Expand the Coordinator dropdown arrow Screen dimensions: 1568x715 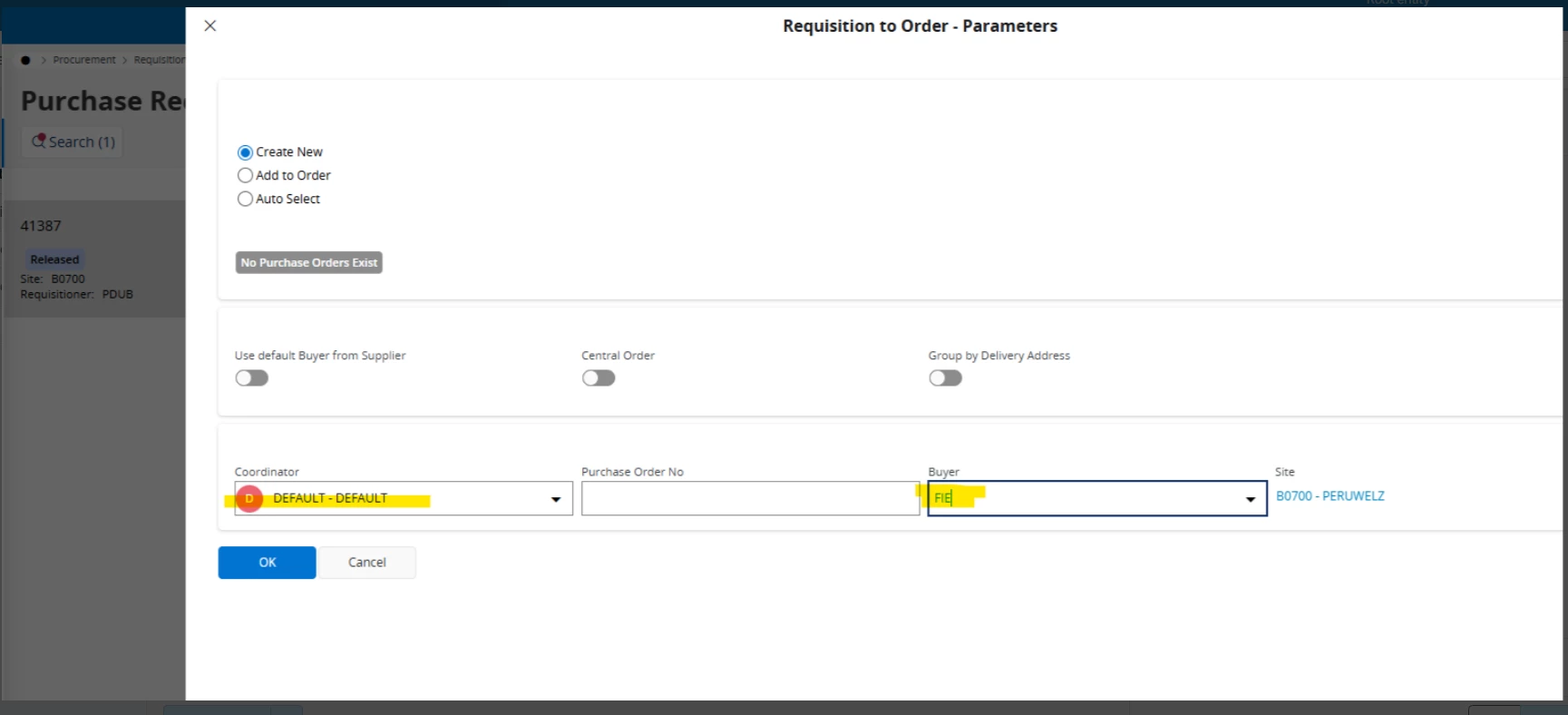pyautogui.click(x=556, y=499)
